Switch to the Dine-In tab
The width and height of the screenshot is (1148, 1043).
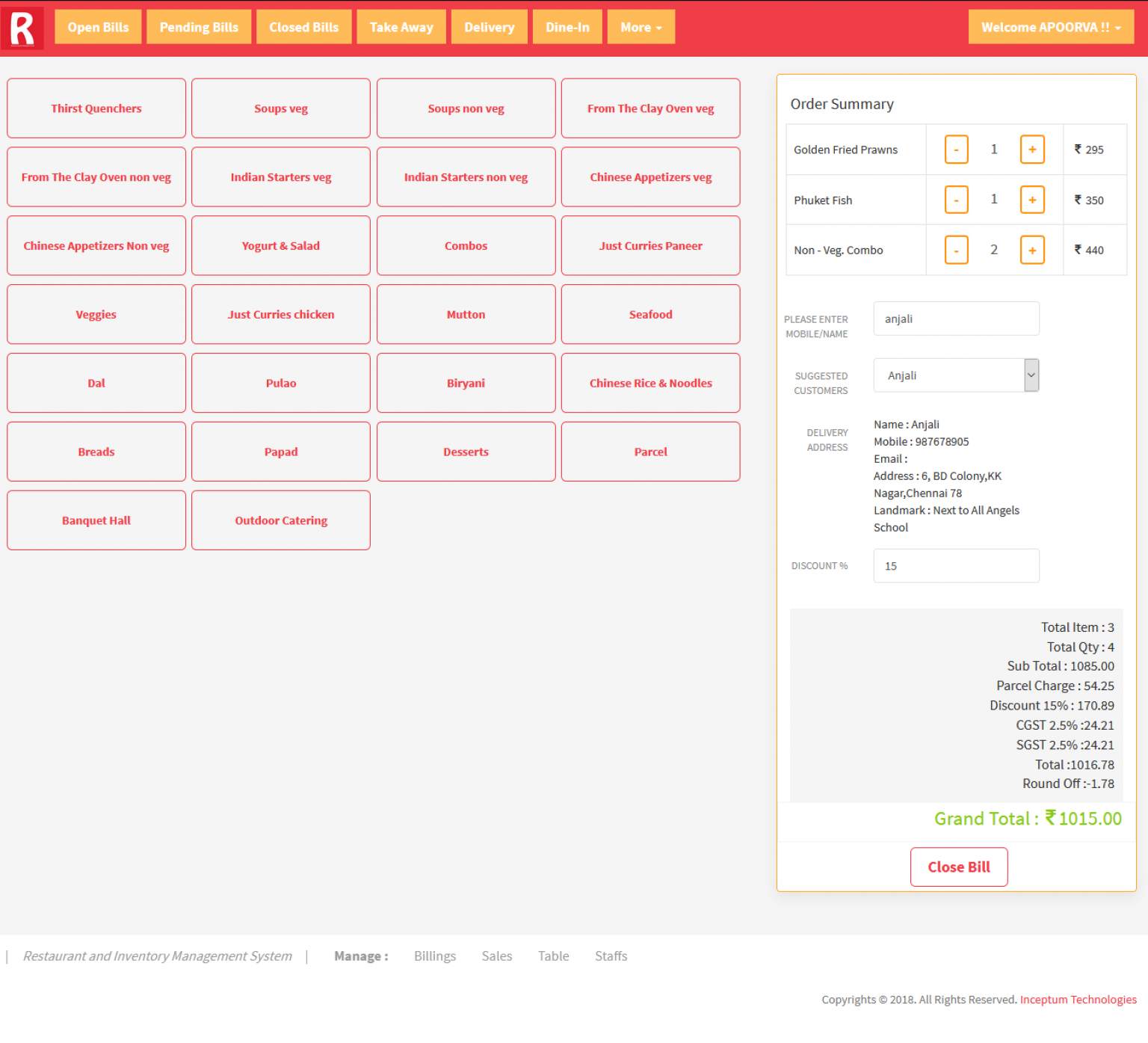pos(567,26)
